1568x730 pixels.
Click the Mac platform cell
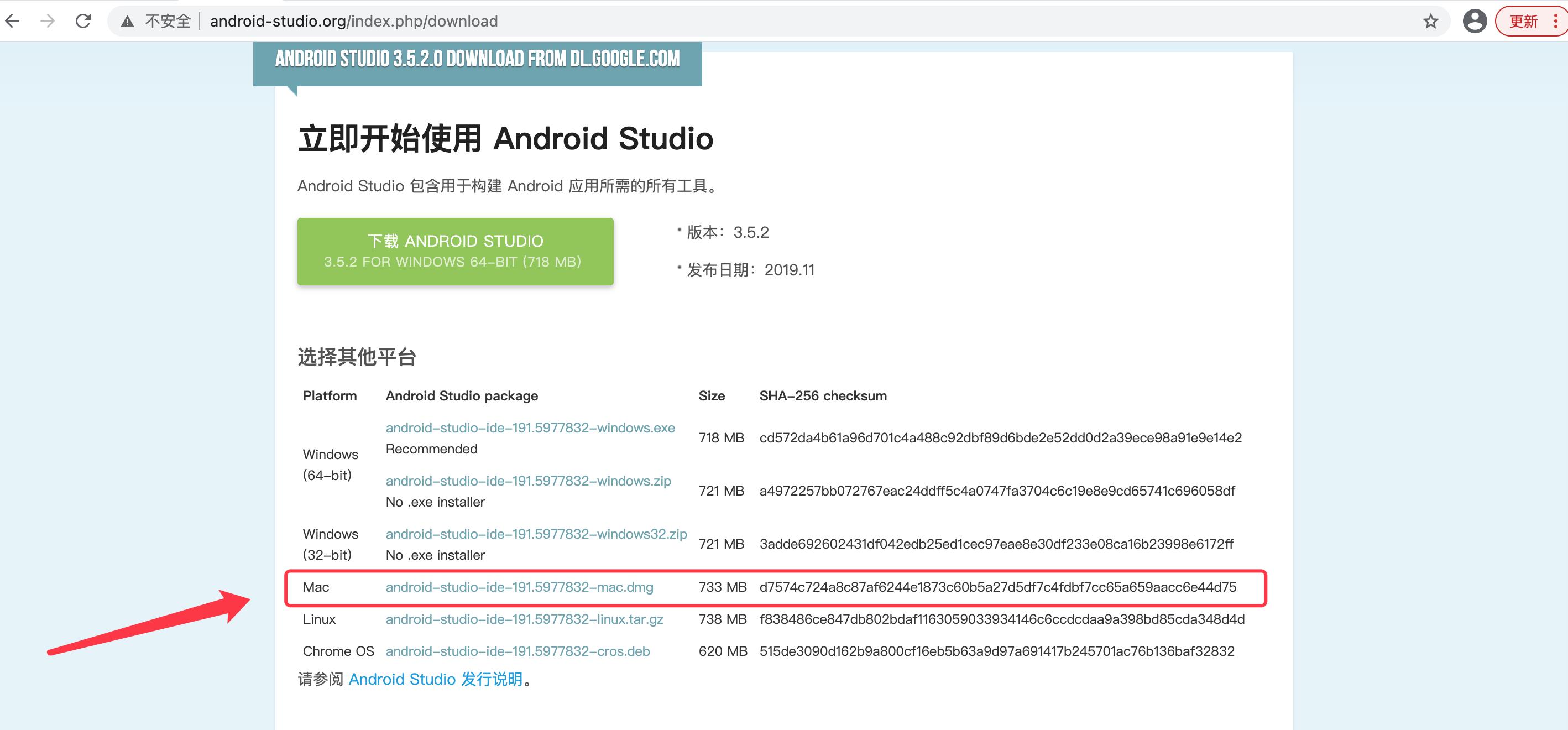316,587
